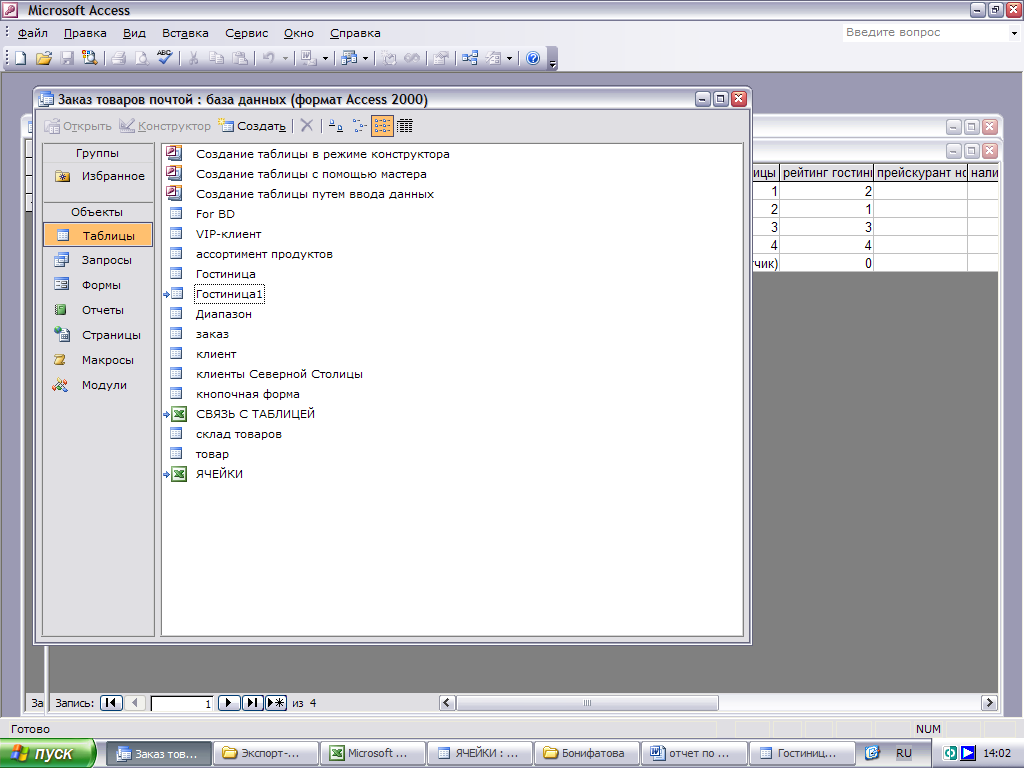
Task: Go to next record button
Action: (x=229, y=703)
